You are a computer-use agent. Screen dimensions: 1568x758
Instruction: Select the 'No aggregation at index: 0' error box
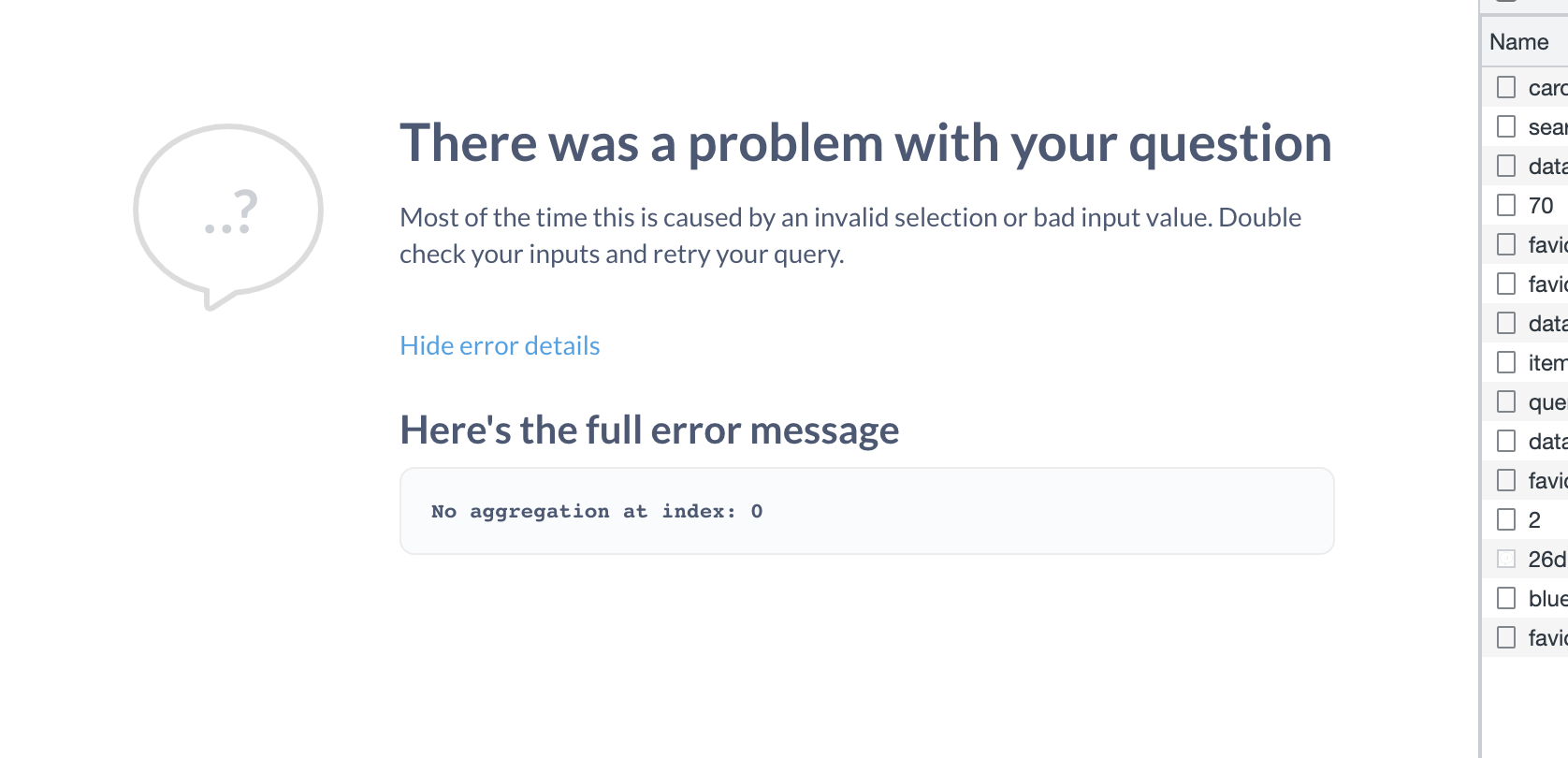click(867, 510)
